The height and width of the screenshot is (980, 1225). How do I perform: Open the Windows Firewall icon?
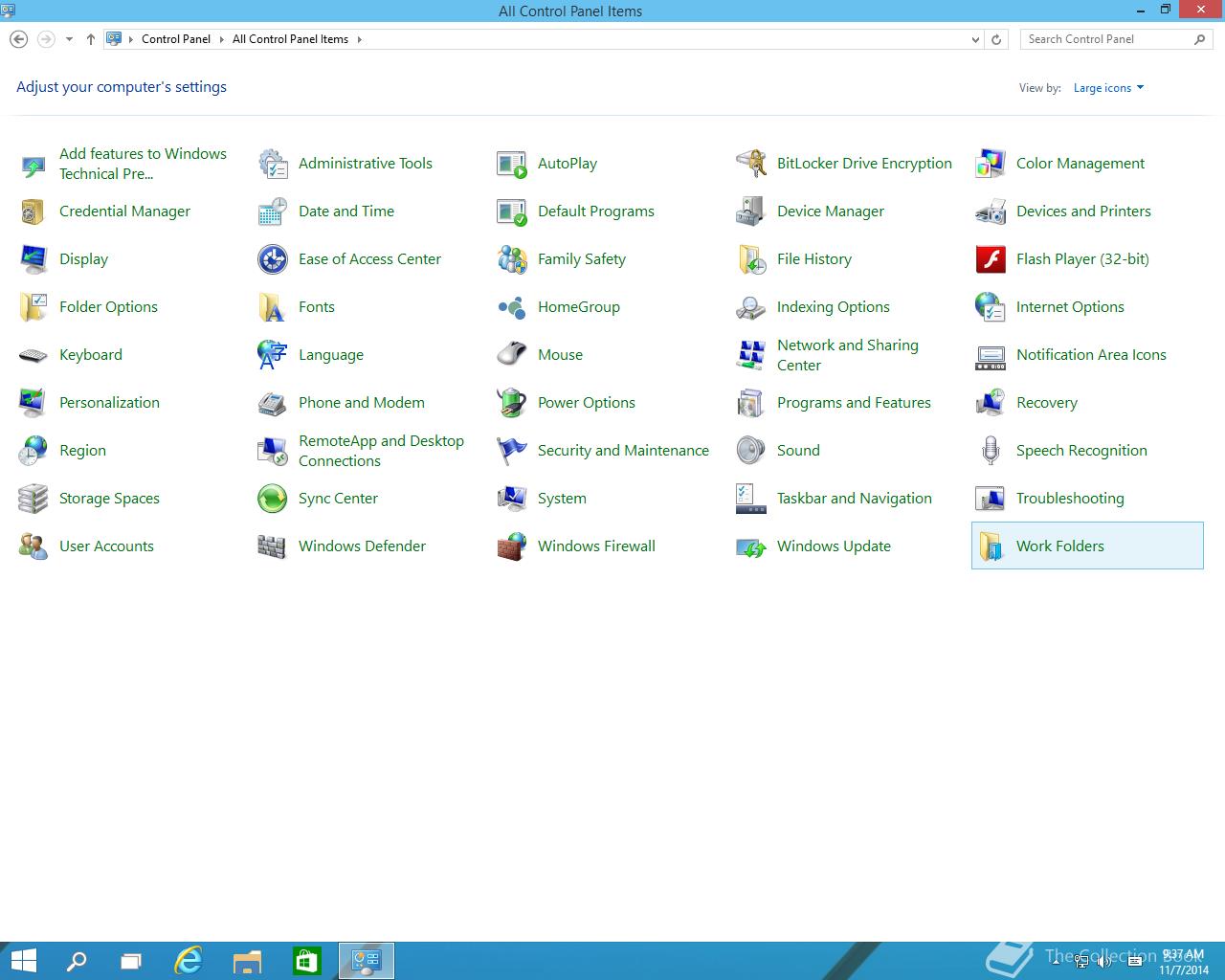point(512,546)
